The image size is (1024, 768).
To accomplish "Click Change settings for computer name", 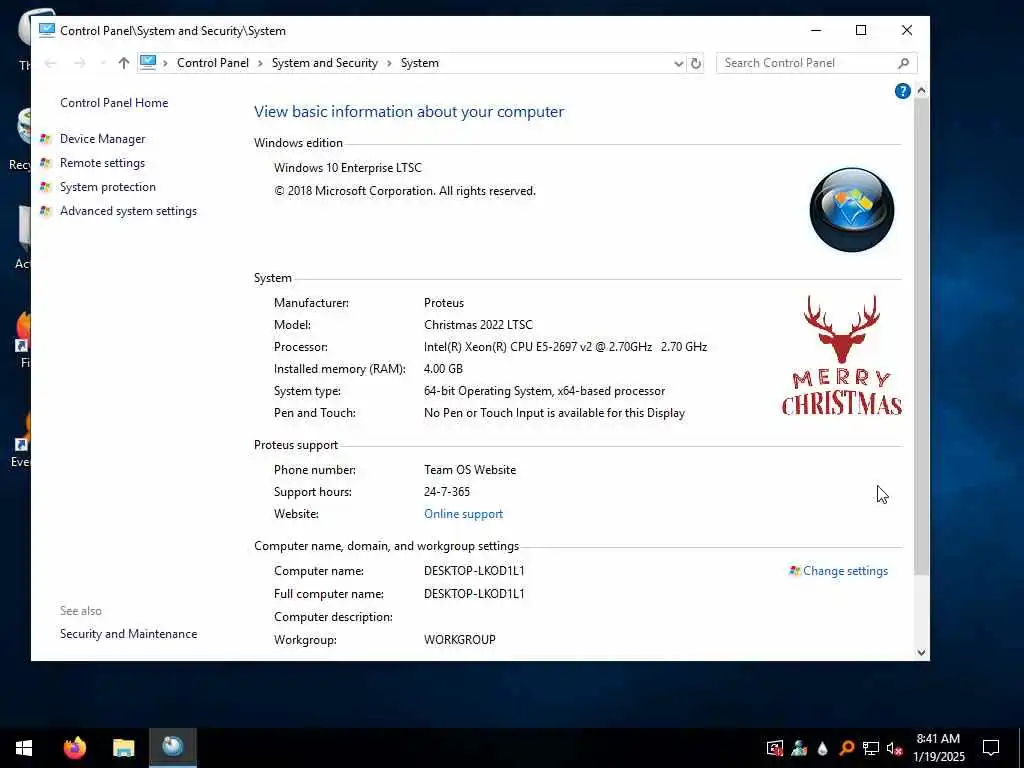I will tap(845, 571).
